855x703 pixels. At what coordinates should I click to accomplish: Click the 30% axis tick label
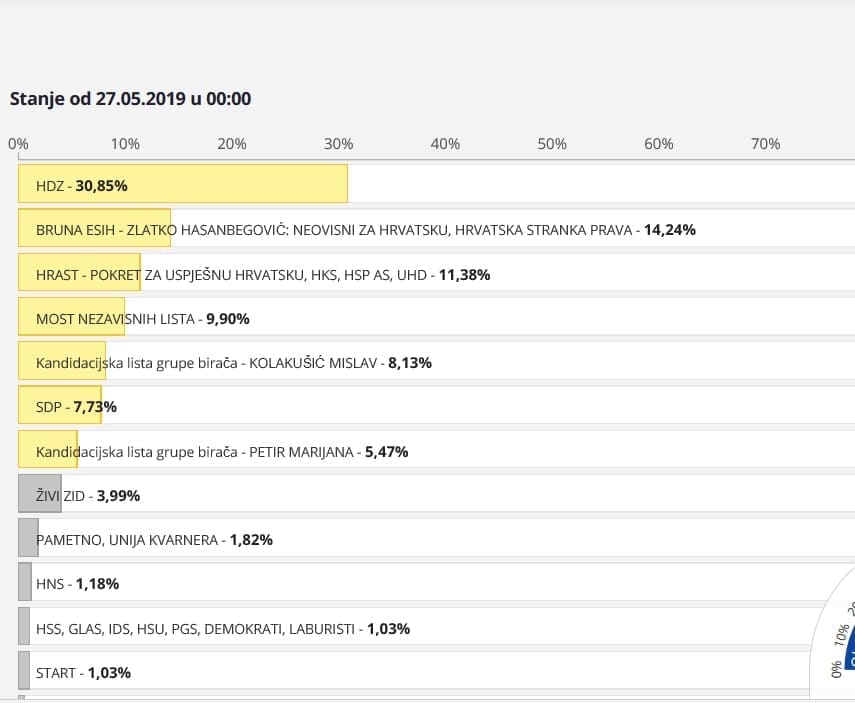tap(338, 144)
